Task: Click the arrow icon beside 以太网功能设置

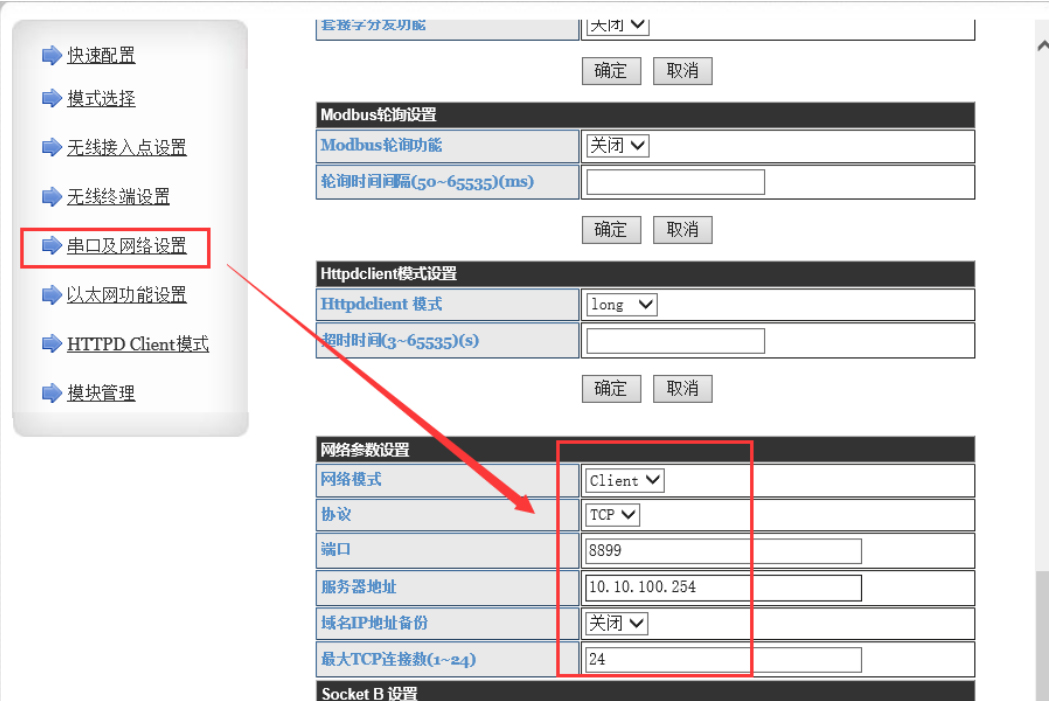Action: coord(52,295)
